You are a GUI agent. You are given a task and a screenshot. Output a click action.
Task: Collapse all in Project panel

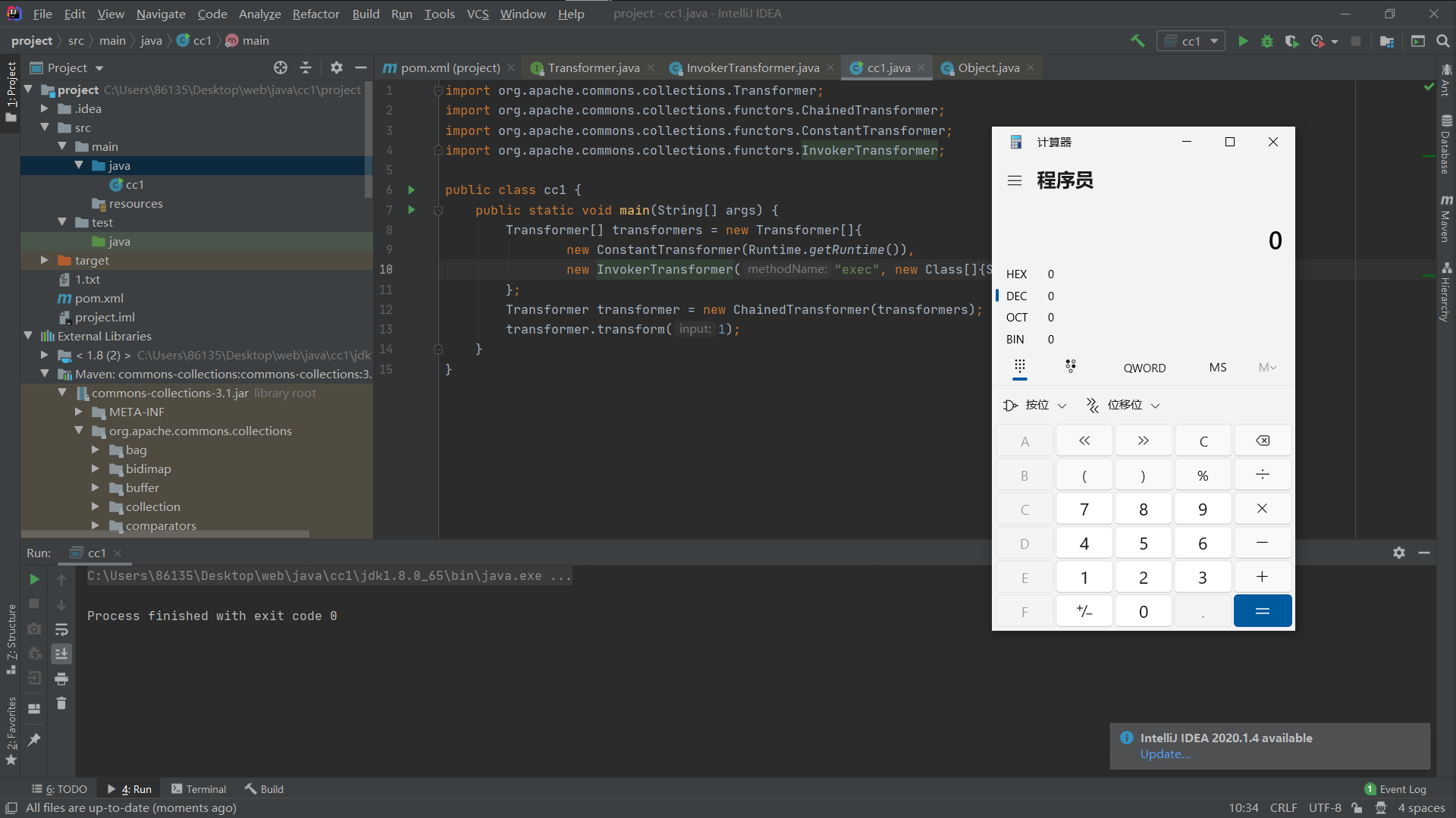306,67
